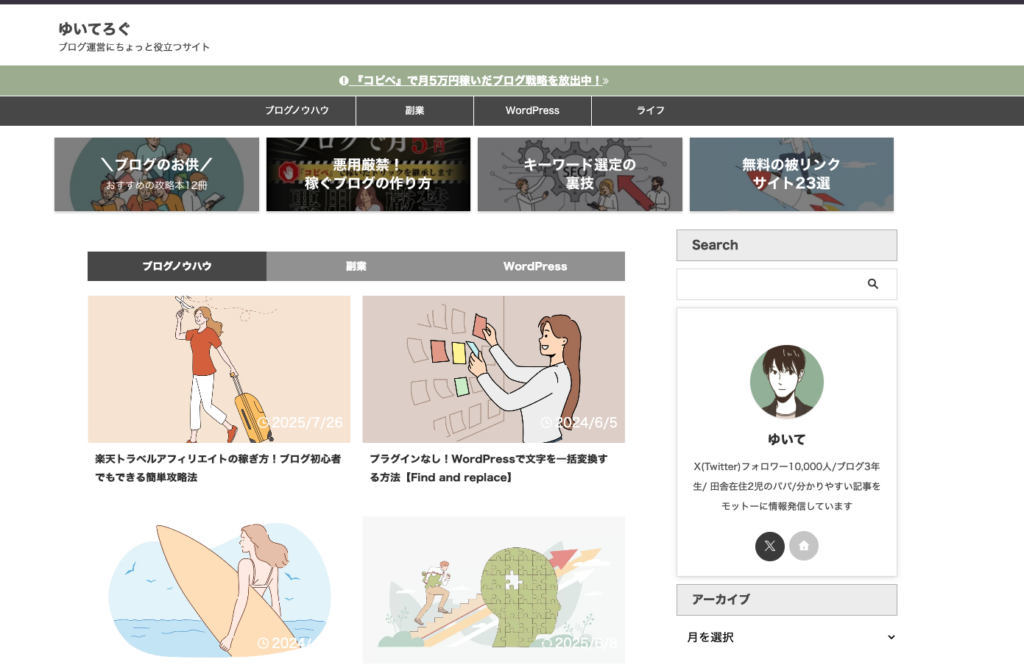Open the WordPress Find and replace article
The width and height of the screenshot is (1024, 665).
[x=488, y=468]
